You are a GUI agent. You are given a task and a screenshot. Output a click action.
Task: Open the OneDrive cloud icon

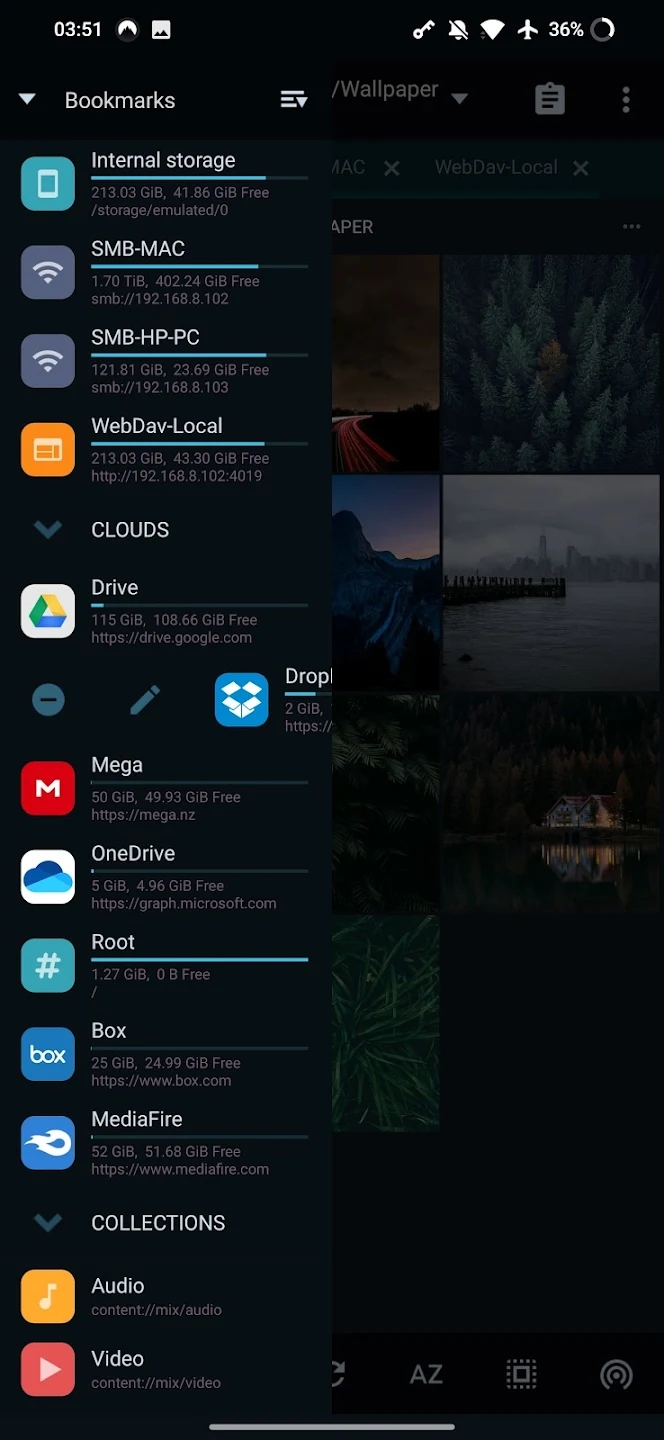tap(48, 877)
